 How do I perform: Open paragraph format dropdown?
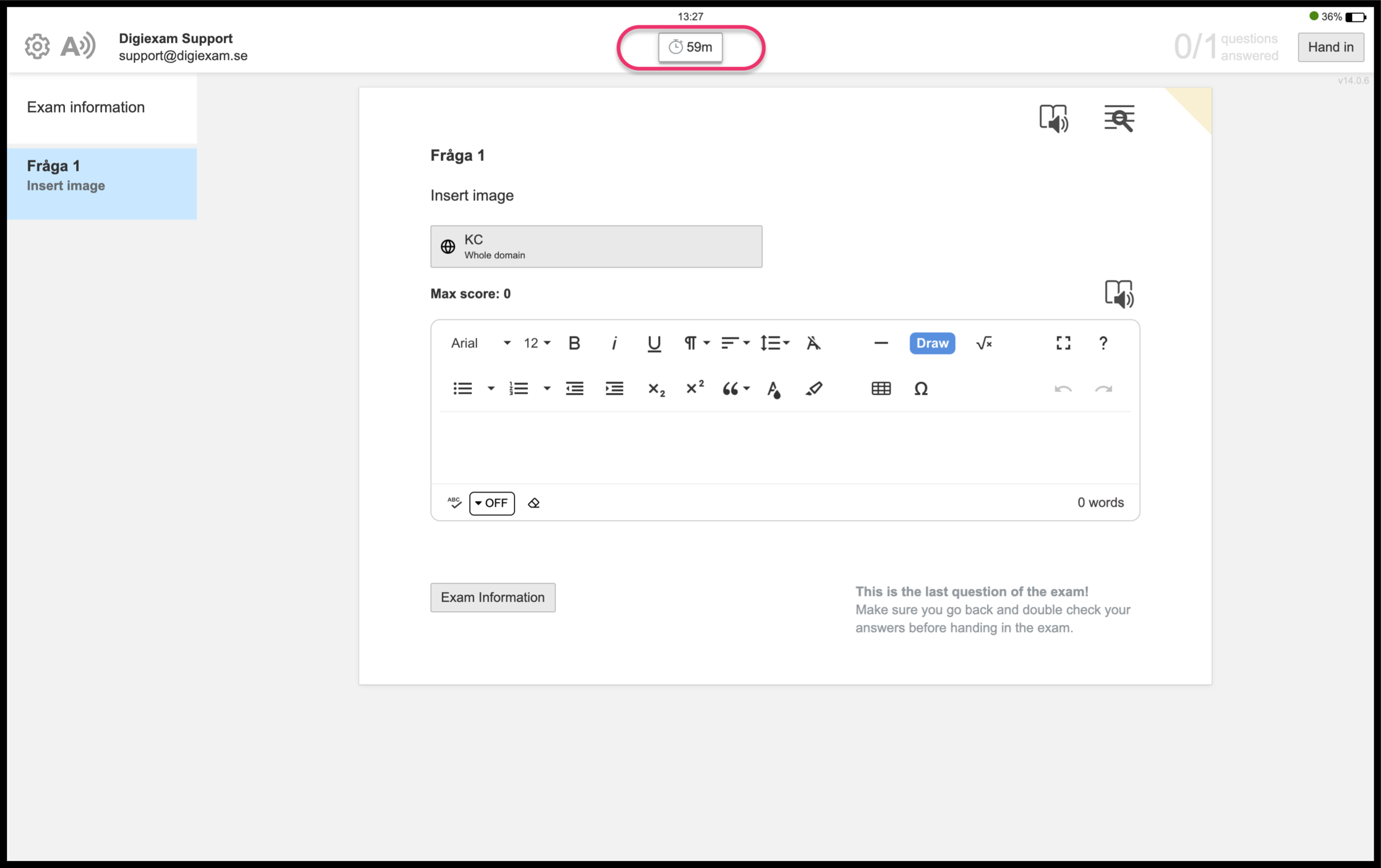696,343
